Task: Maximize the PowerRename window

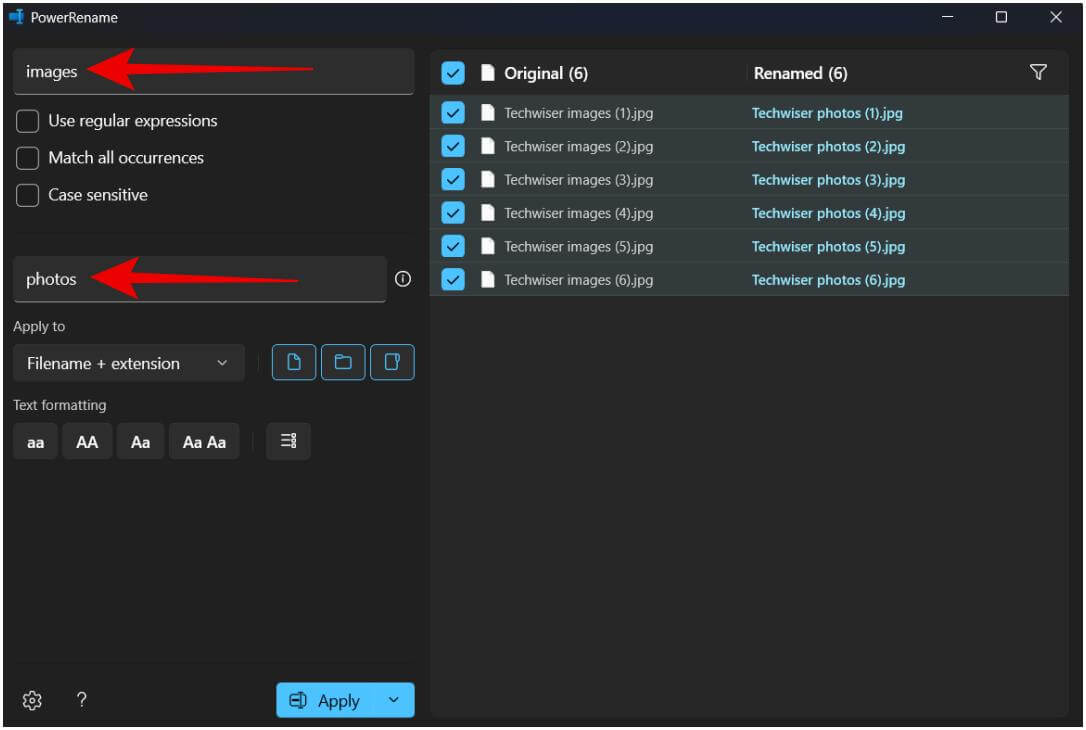Action: coord(1002,17)
